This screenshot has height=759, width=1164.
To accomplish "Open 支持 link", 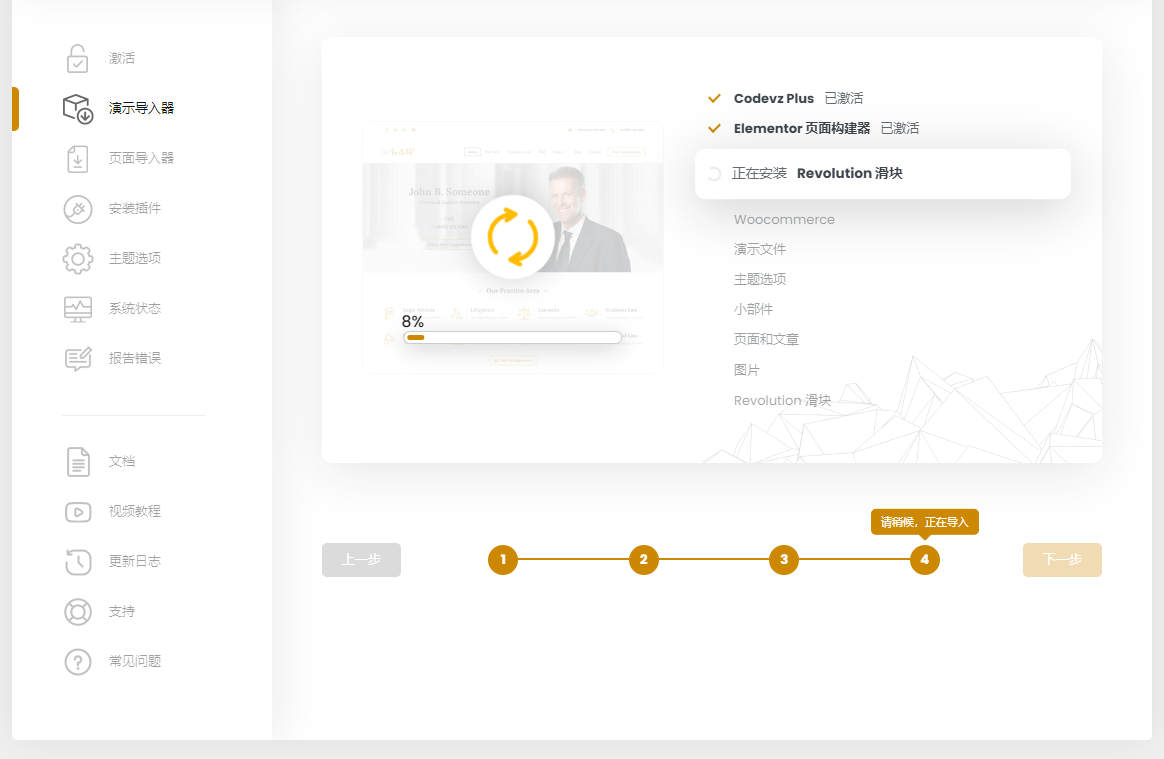I will [x=122, y=612].
